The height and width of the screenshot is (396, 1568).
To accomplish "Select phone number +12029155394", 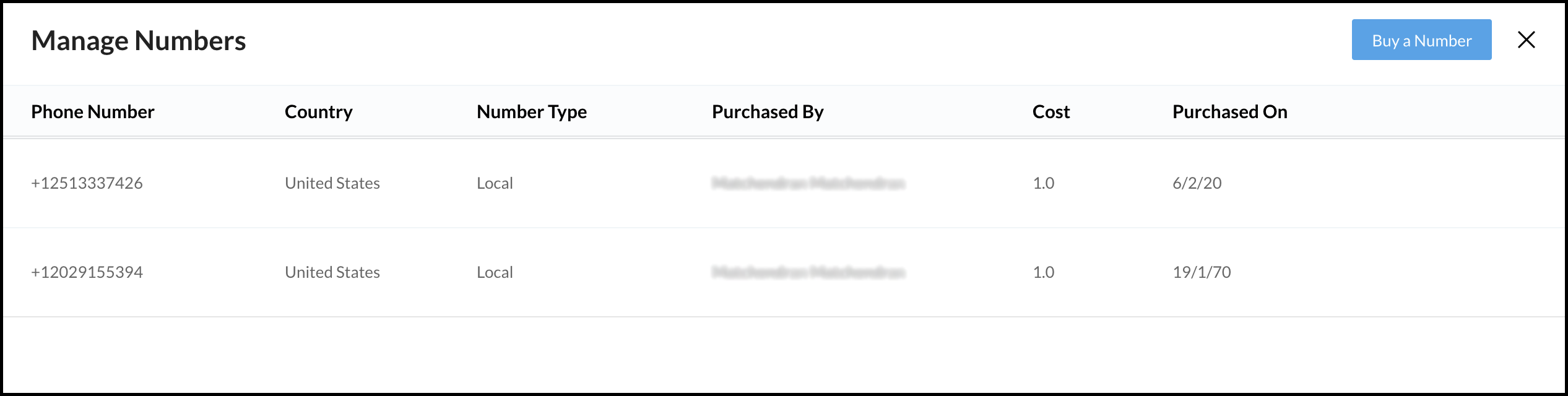I will pos(87,272).
